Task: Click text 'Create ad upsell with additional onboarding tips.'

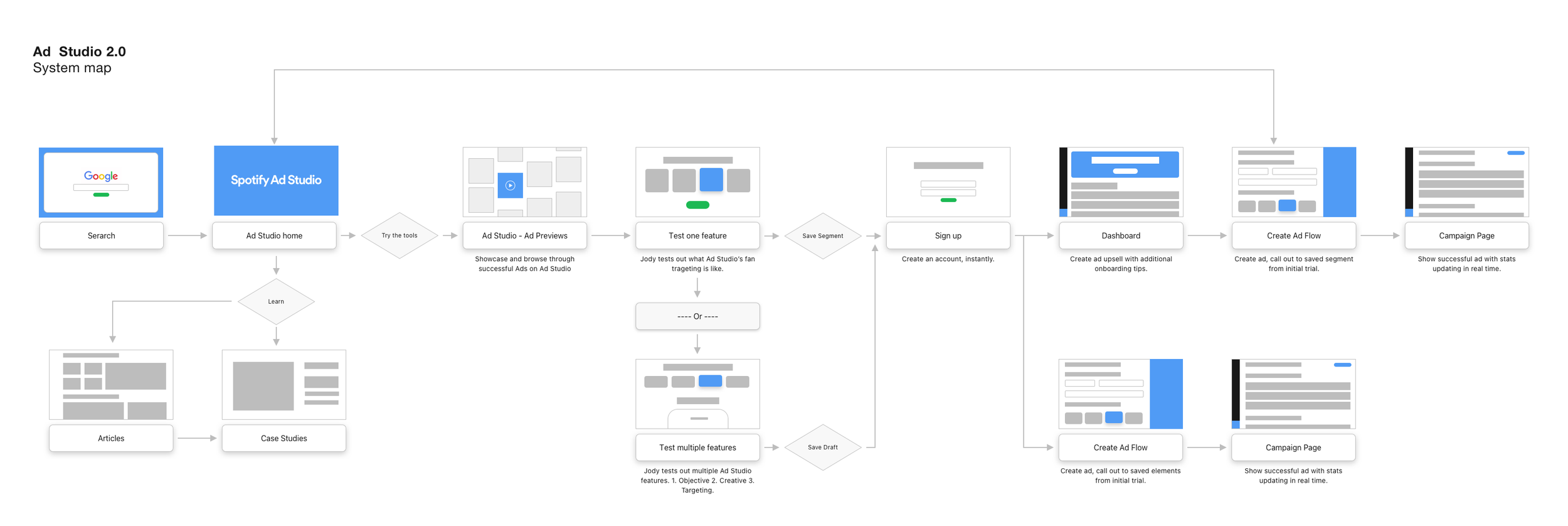Action: point(1121,264)
